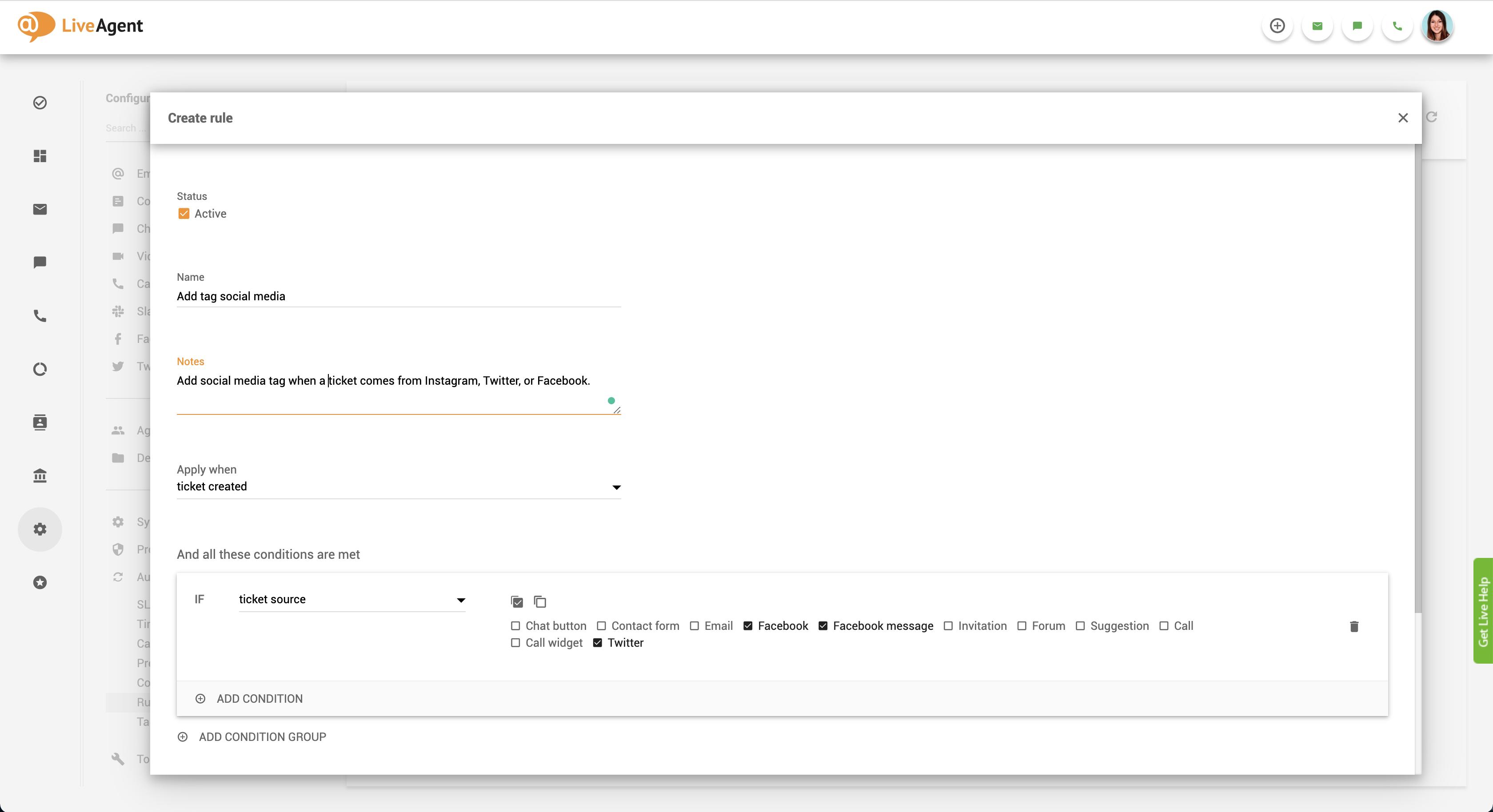Uncheck the Active status checkbox
The width and height of the screenshot is (1493, 812).
click(184, 214)
